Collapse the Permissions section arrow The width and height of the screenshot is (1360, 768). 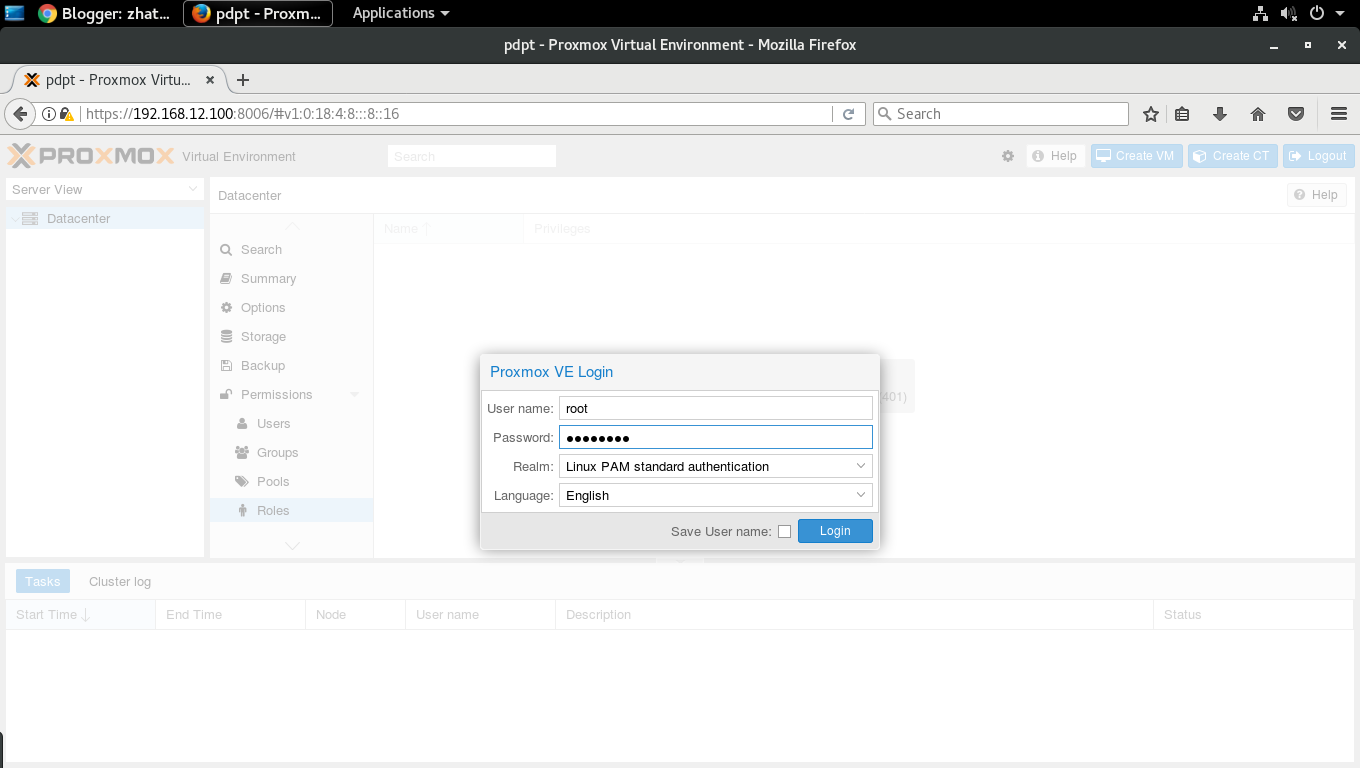pyautogui.click(x=354, y=395)
